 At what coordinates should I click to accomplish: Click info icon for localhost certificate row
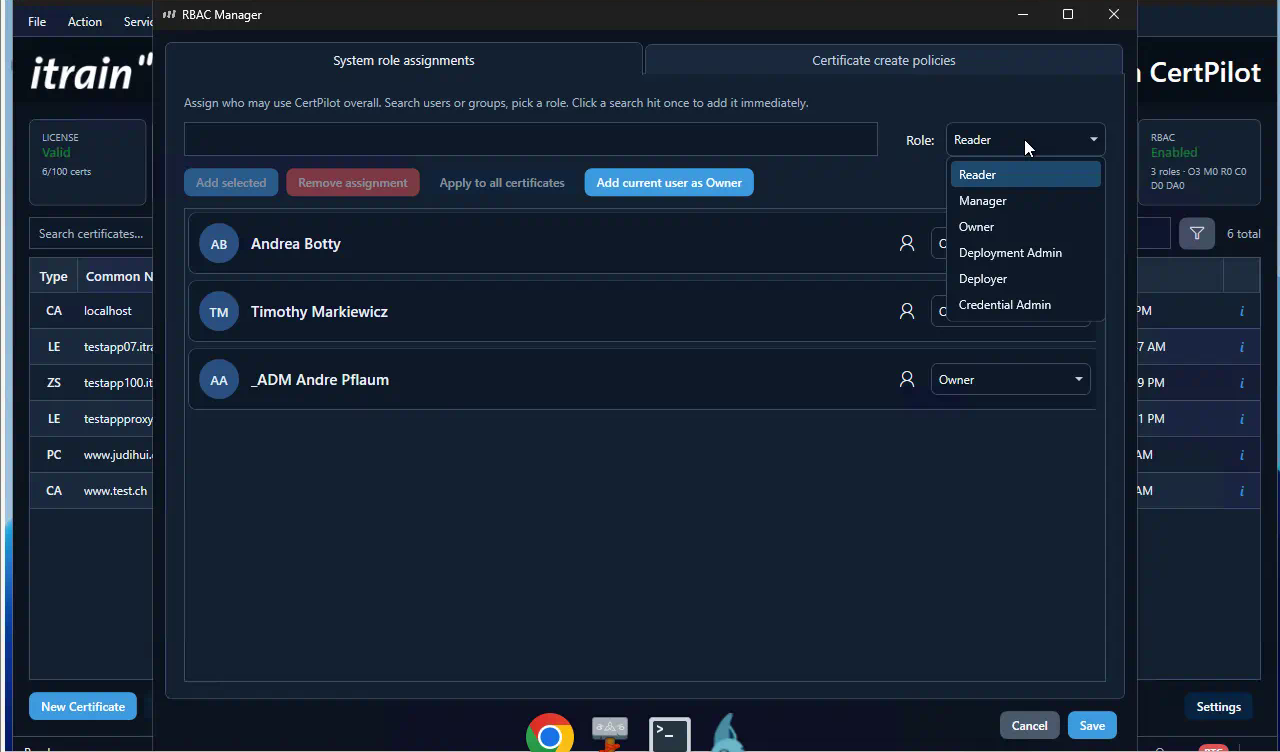1242,311
